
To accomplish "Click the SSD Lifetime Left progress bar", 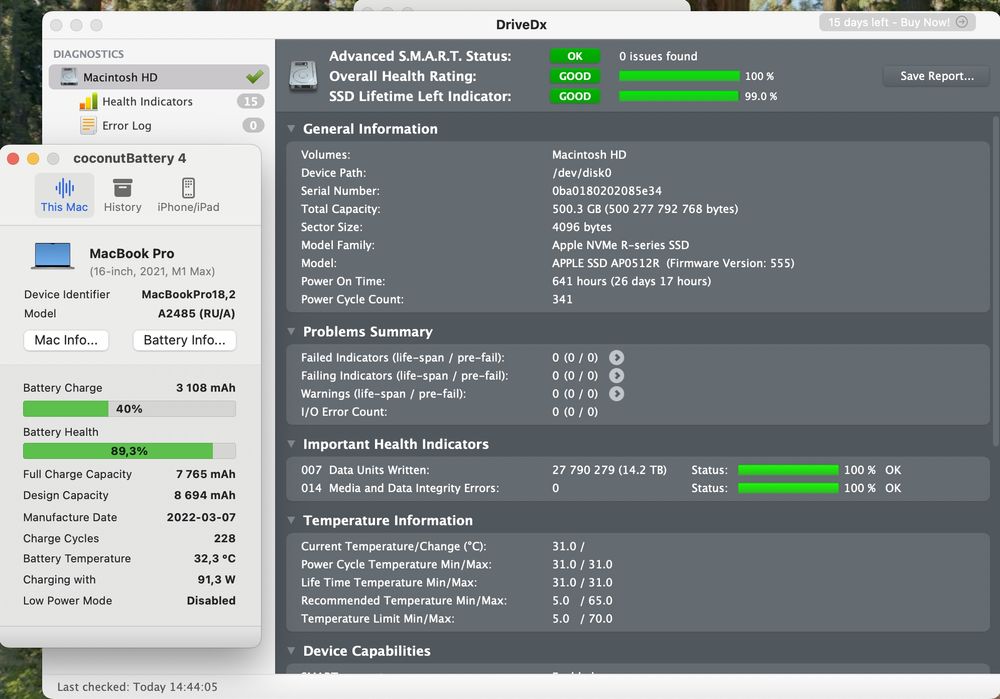I will pyautogui.click(x=679, y=96).
